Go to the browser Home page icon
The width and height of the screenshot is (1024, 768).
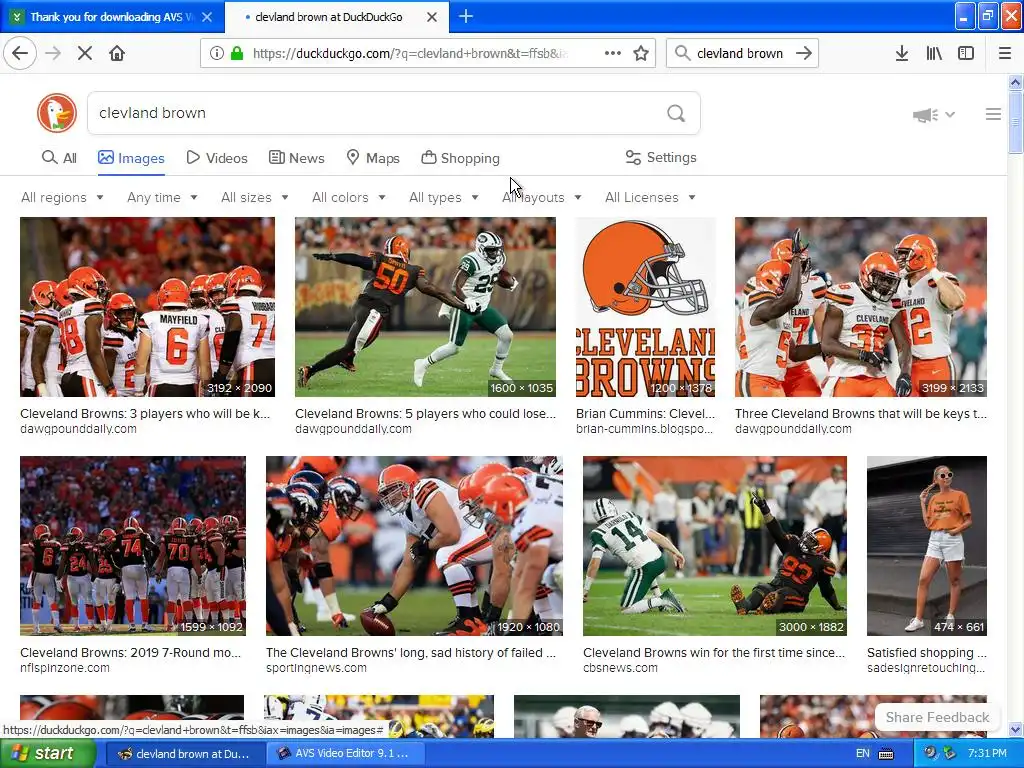117,53
